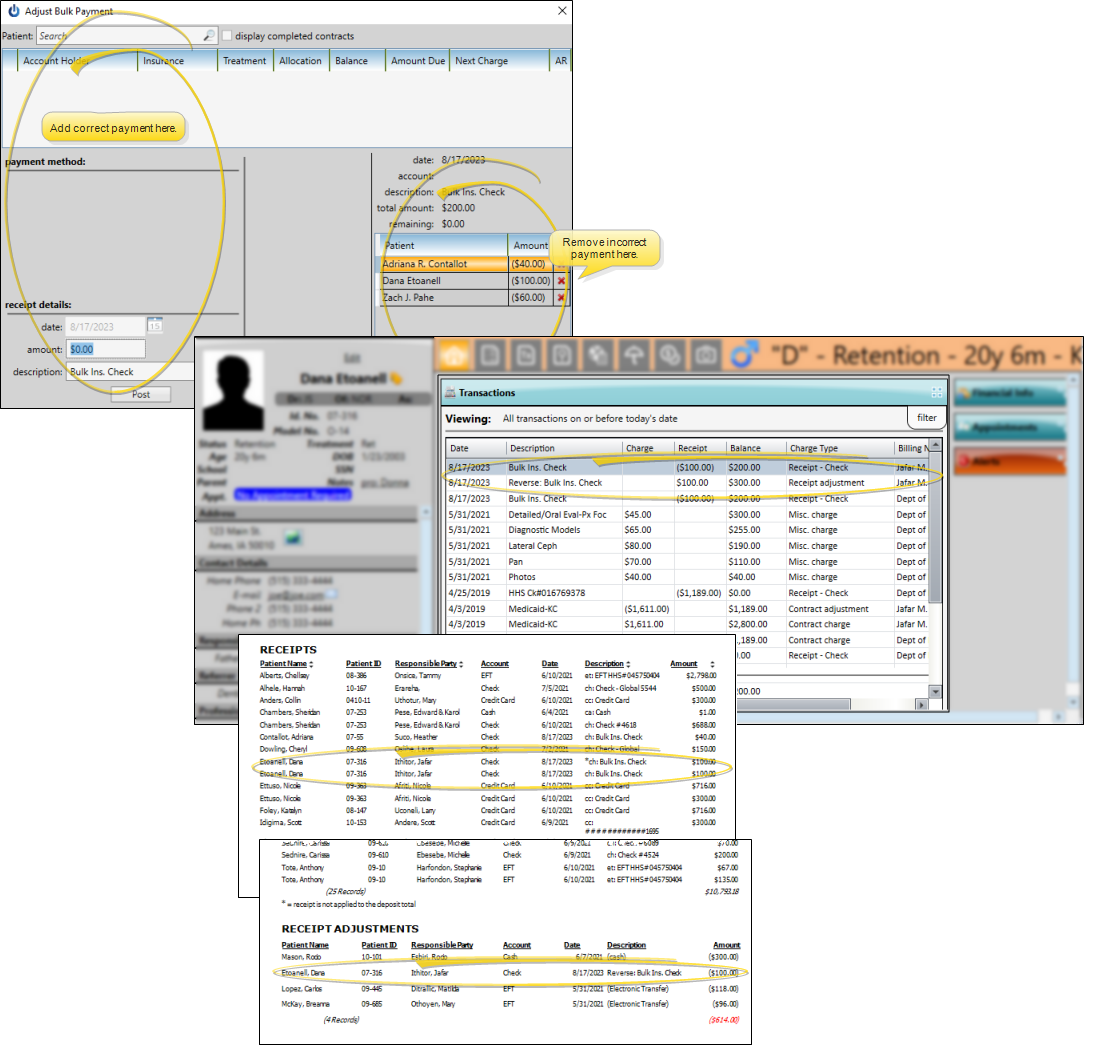Remove Zach J. Pahe payment red X
This screenshot has height=1058, width=1096.
(561, 298)
